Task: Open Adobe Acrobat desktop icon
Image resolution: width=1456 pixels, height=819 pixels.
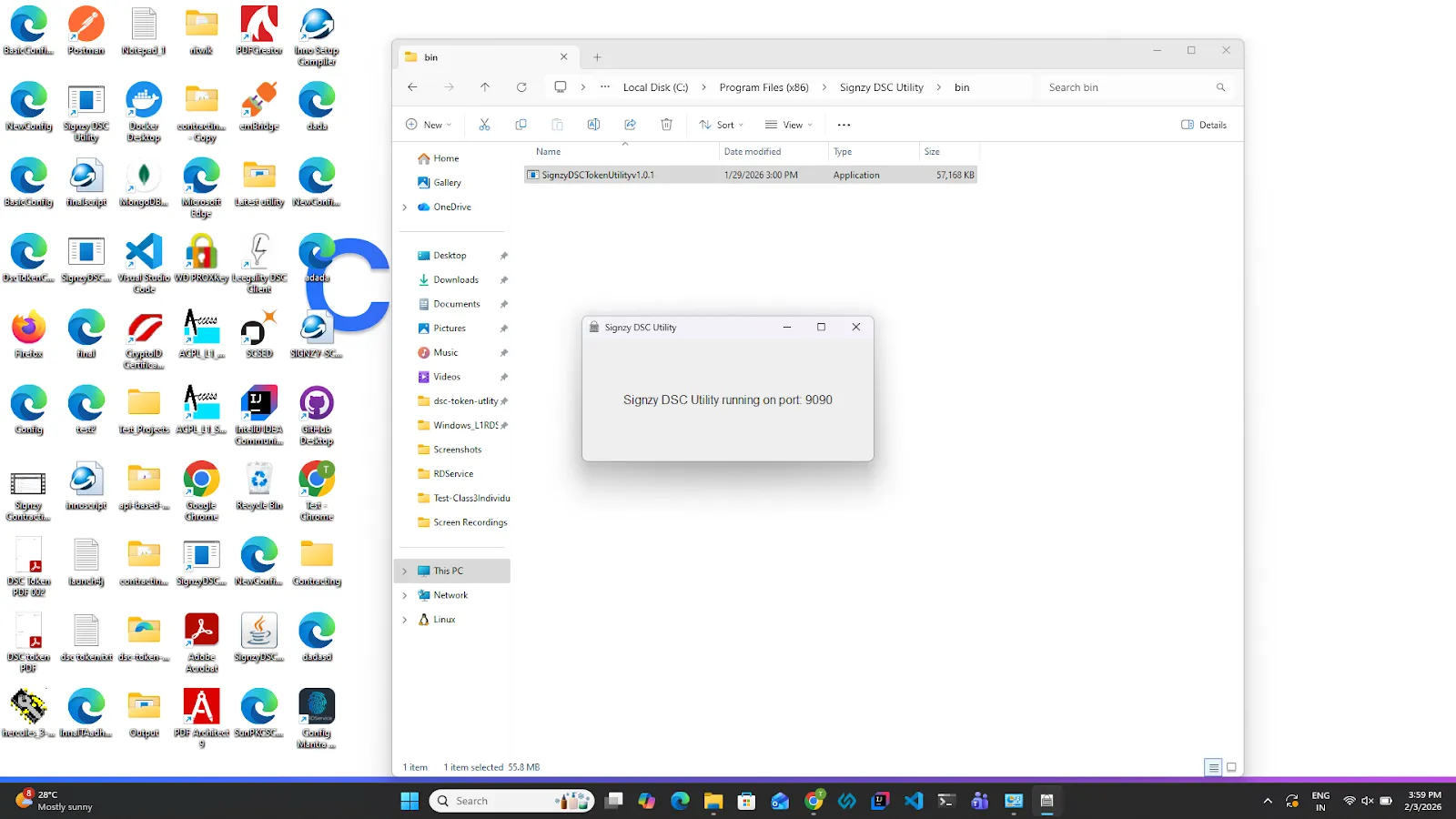Action: [x=201, y=642]
